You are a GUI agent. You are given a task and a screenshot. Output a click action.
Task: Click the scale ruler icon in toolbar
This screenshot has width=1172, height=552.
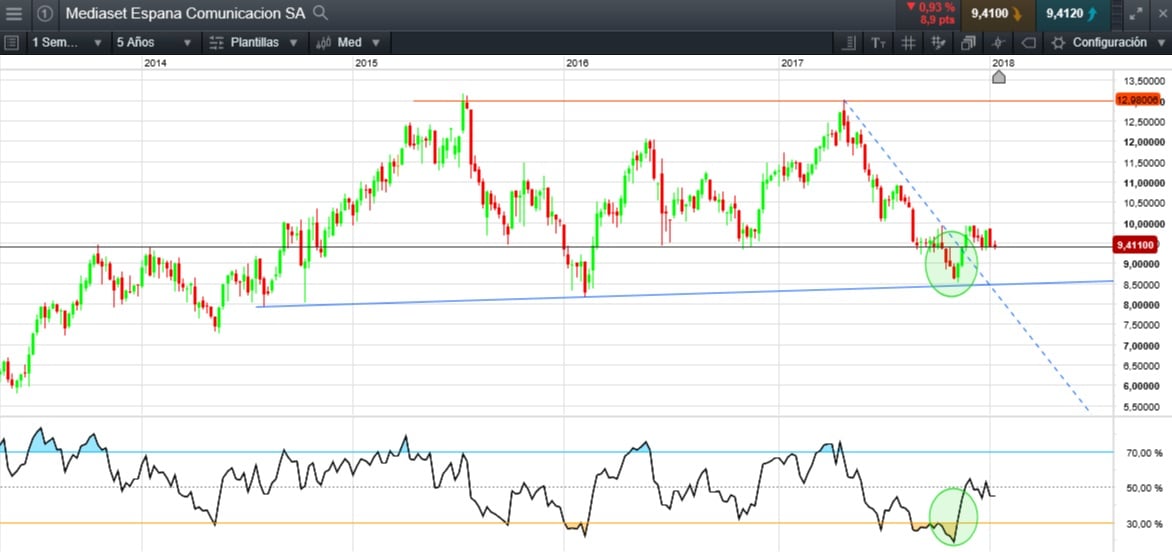tap(849, 43)
